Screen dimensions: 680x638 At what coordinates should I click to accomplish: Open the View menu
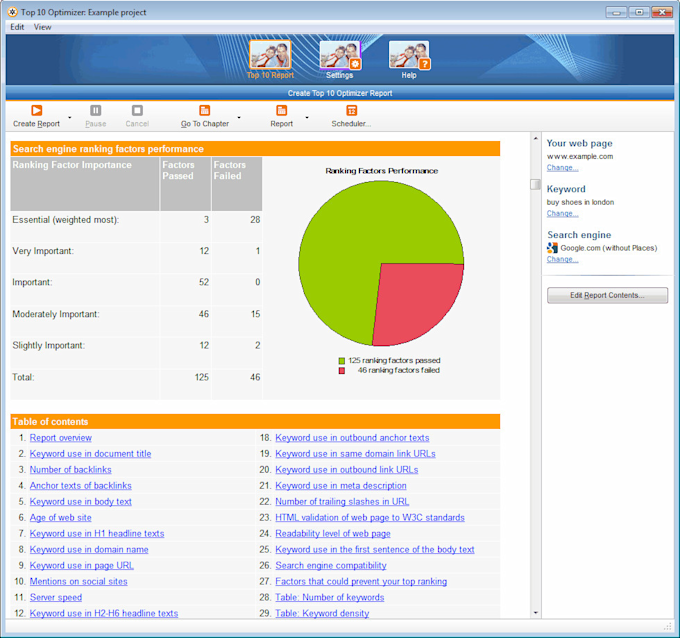(x=42, y=27)
